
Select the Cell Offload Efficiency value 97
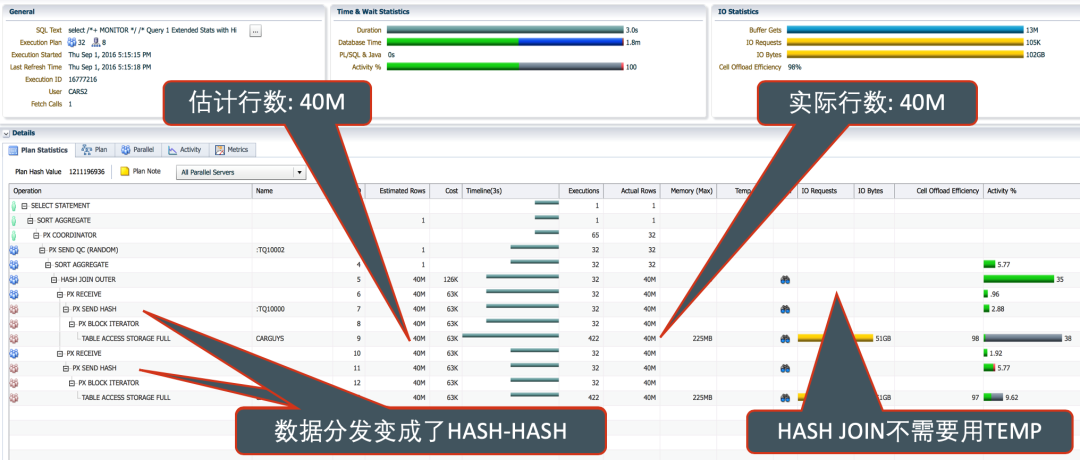975,398
